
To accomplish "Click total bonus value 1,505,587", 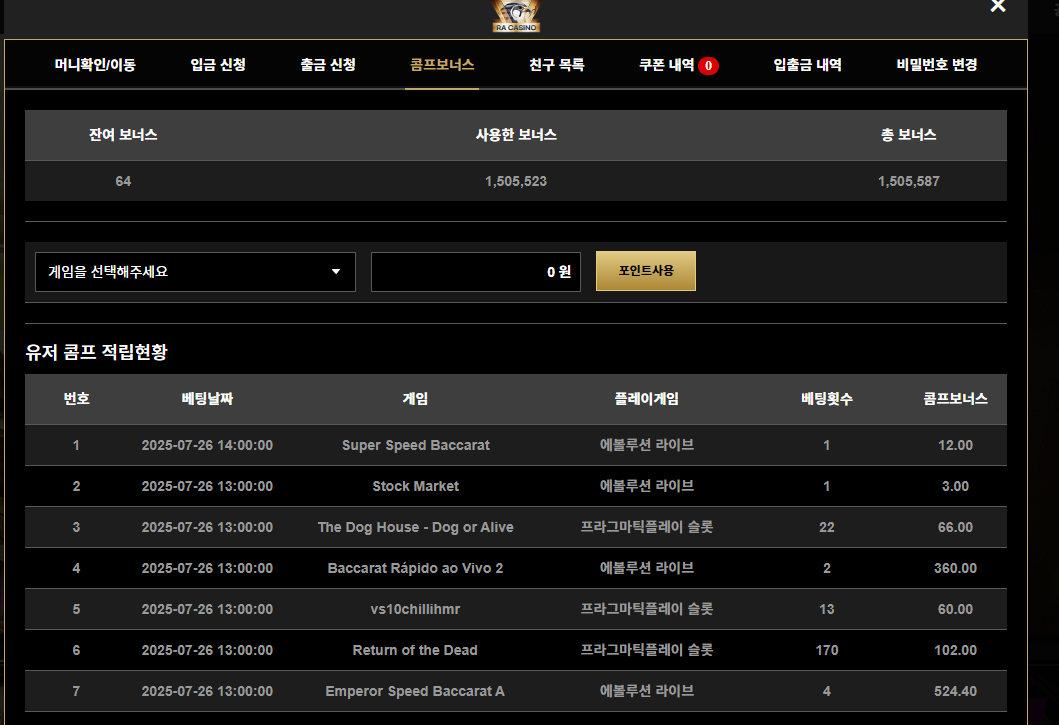I will pyautogui.click(x=908, y=181).
